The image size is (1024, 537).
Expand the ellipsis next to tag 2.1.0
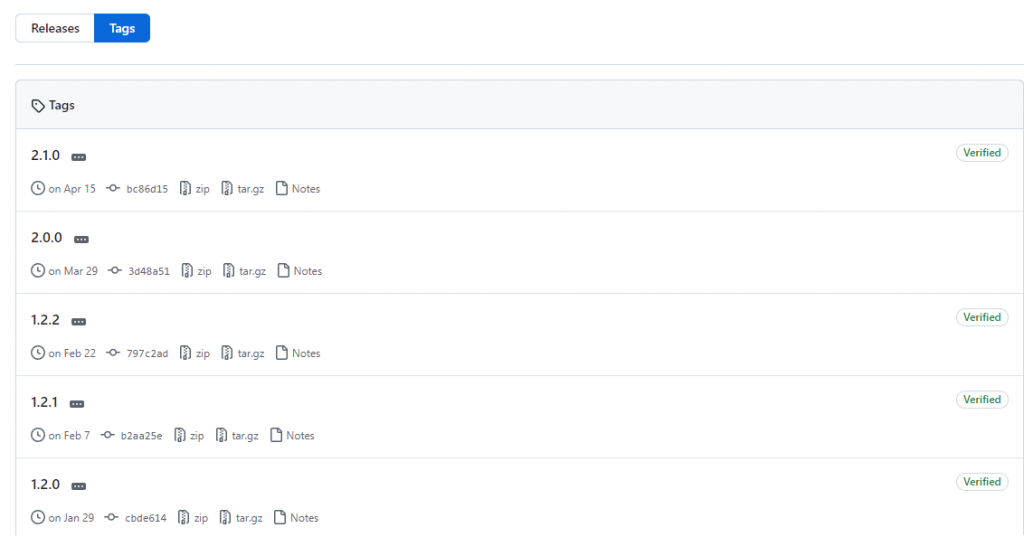tap(78, 157)
